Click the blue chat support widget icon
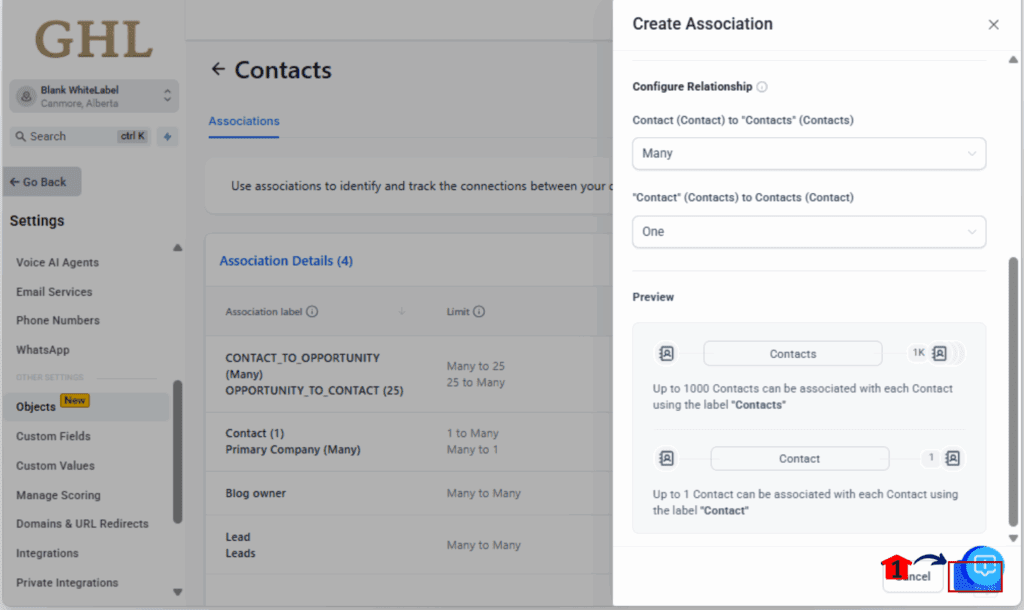This screenshot has width=1024, height=610. coord(983,567)
